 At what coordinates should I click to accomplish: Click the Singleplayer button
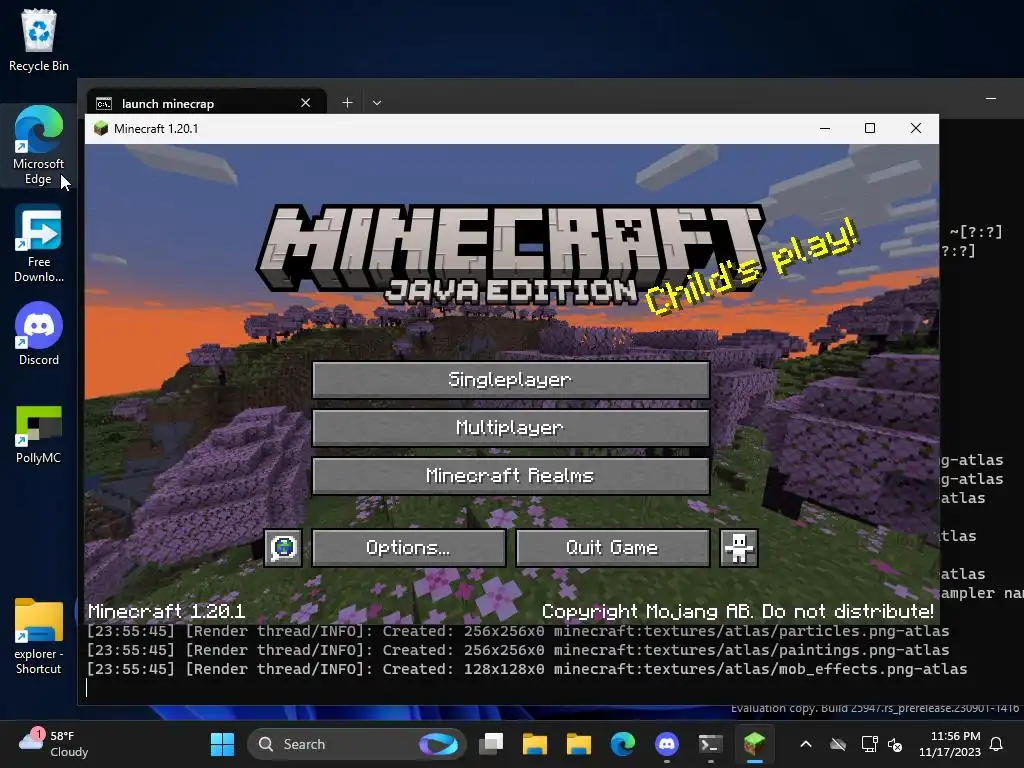point(511,379)
